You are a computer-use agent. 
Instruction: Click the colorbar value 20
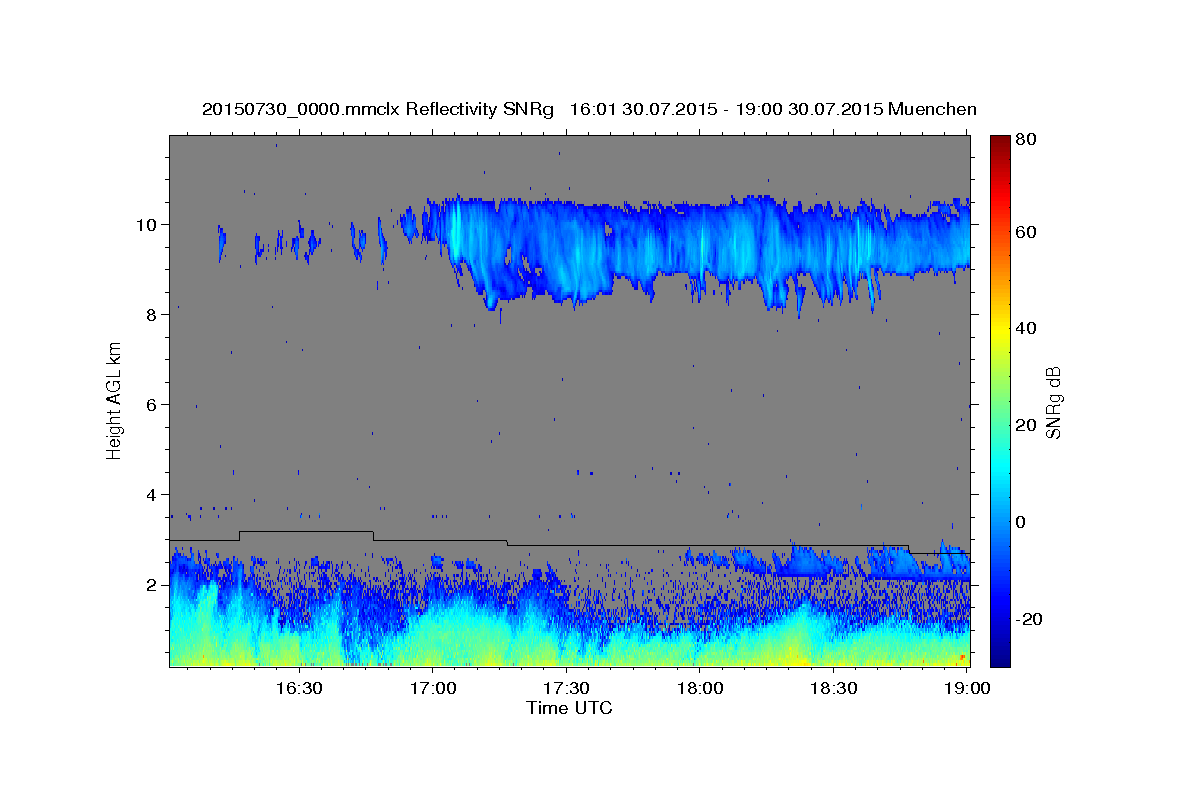pyautogui.click(x=1025, y=425)
